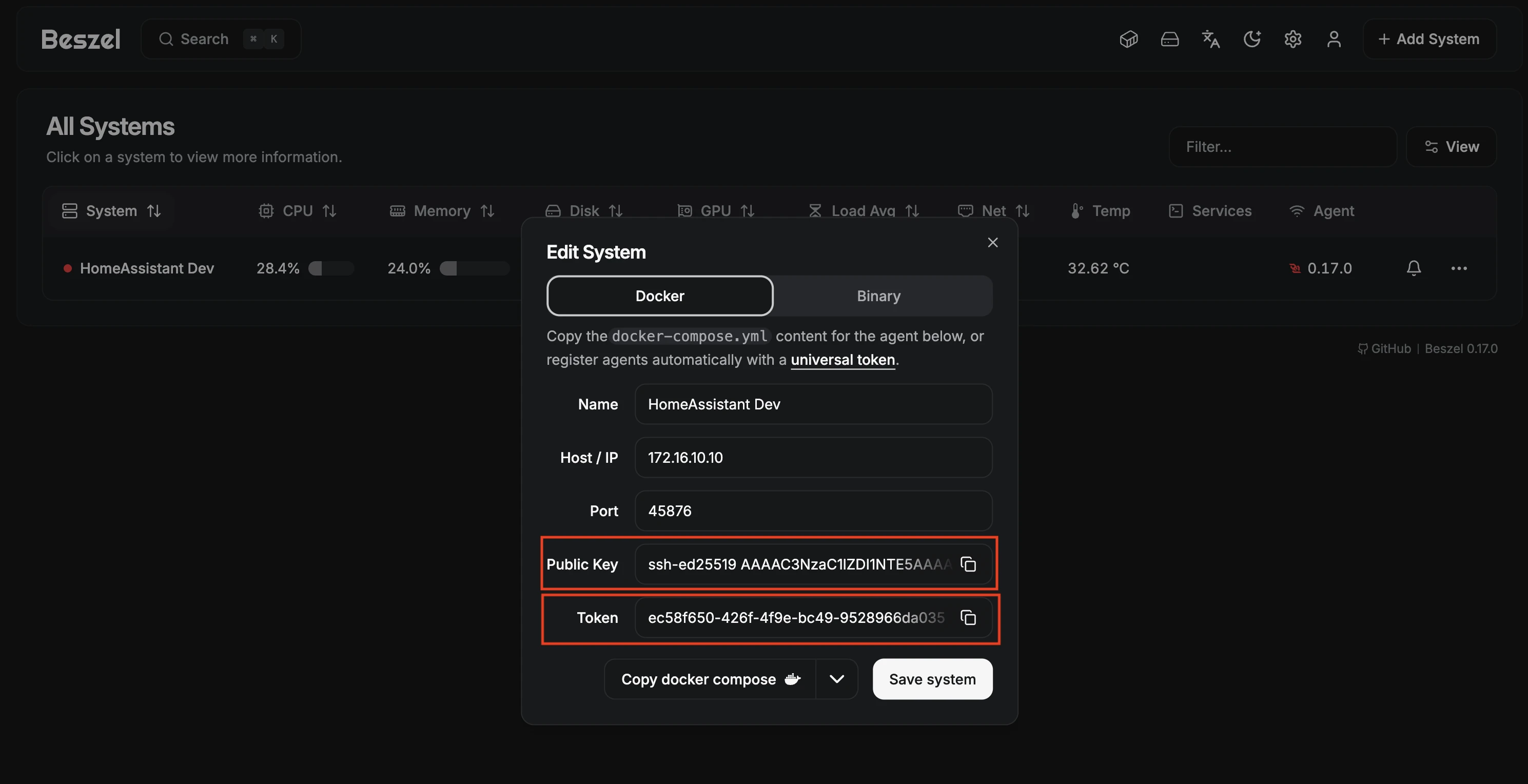
Task: Sort table by System column
Action: tap(111, 210)
